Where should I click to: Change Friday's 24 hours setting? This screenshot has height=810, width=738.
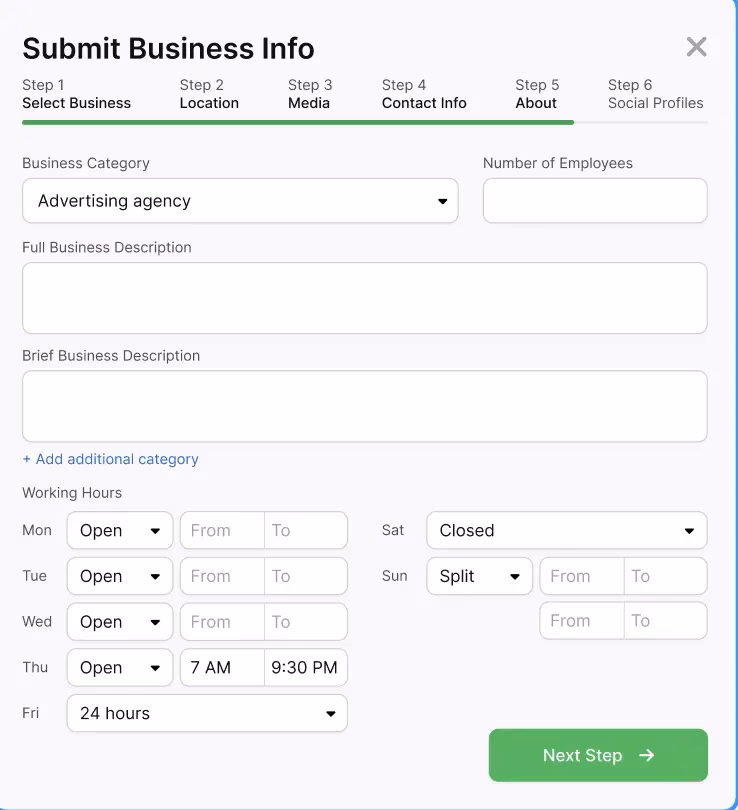tap(206, 713)
